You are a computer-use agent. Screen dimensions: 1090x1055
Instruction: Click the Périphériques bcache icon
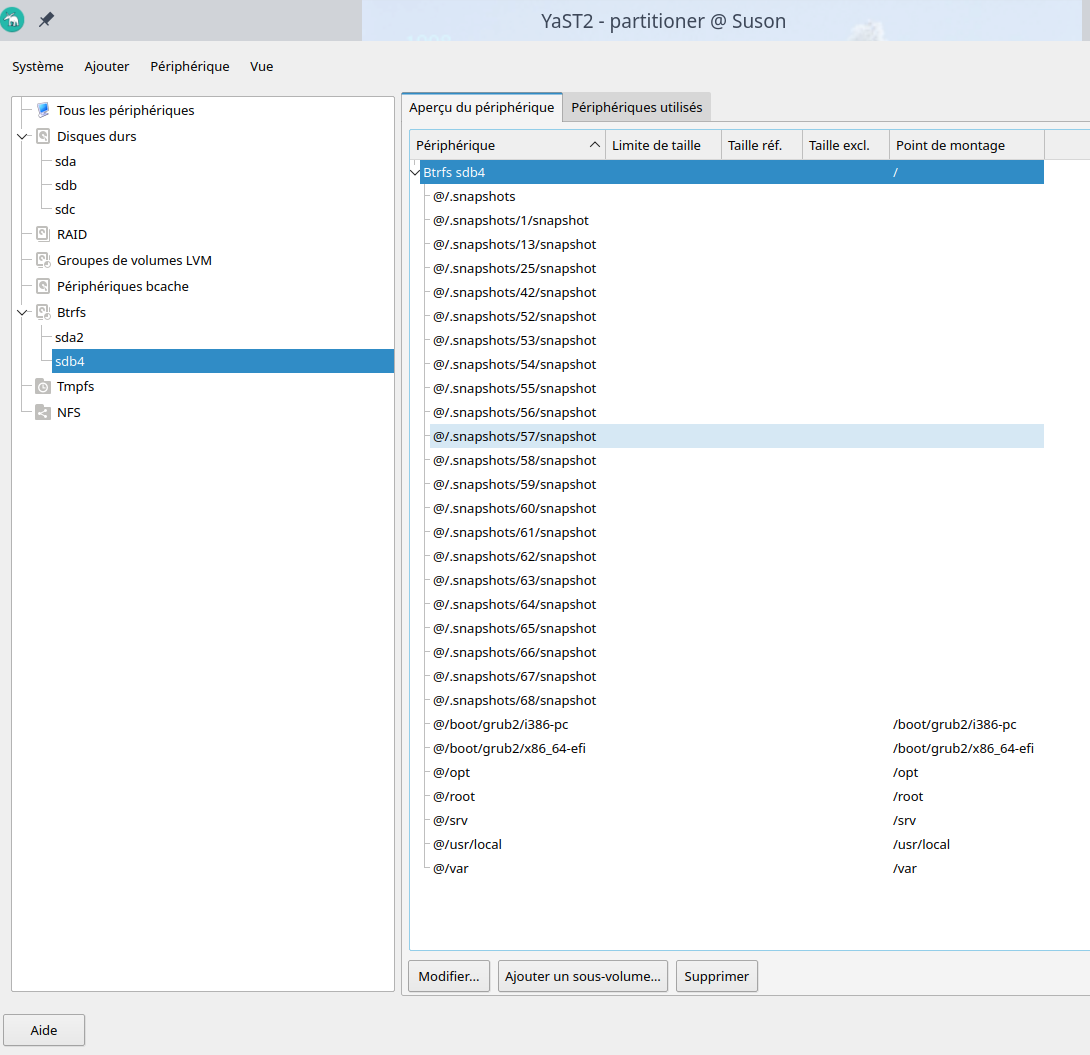click(x=43, y=286)
